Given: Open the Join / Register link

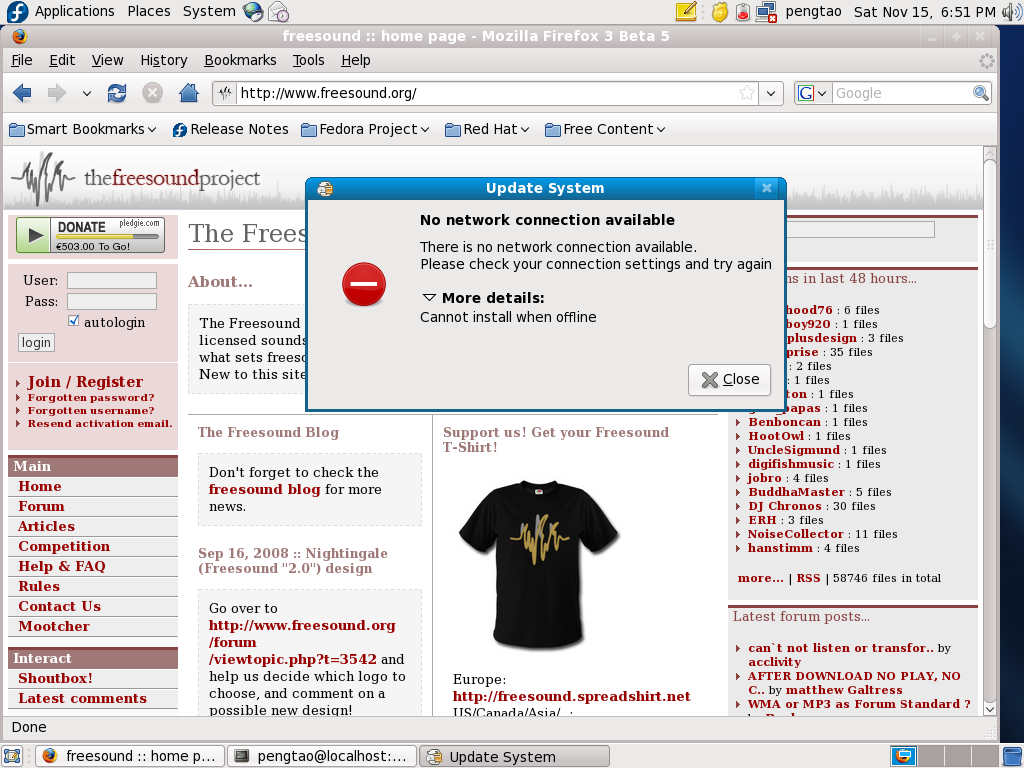Looking at the screenshot, I should (x=85, y=382).
